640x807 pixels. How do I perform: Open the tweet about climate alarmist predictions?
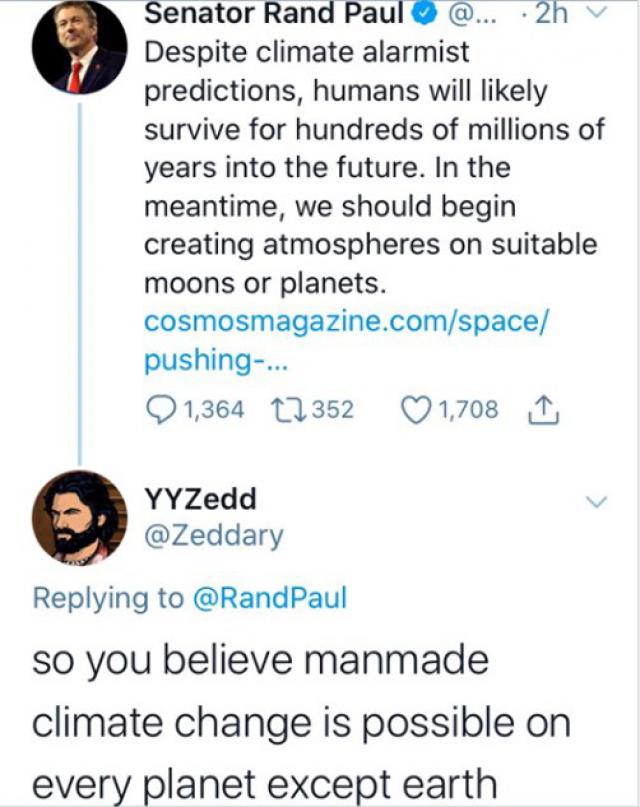(370, 168)
